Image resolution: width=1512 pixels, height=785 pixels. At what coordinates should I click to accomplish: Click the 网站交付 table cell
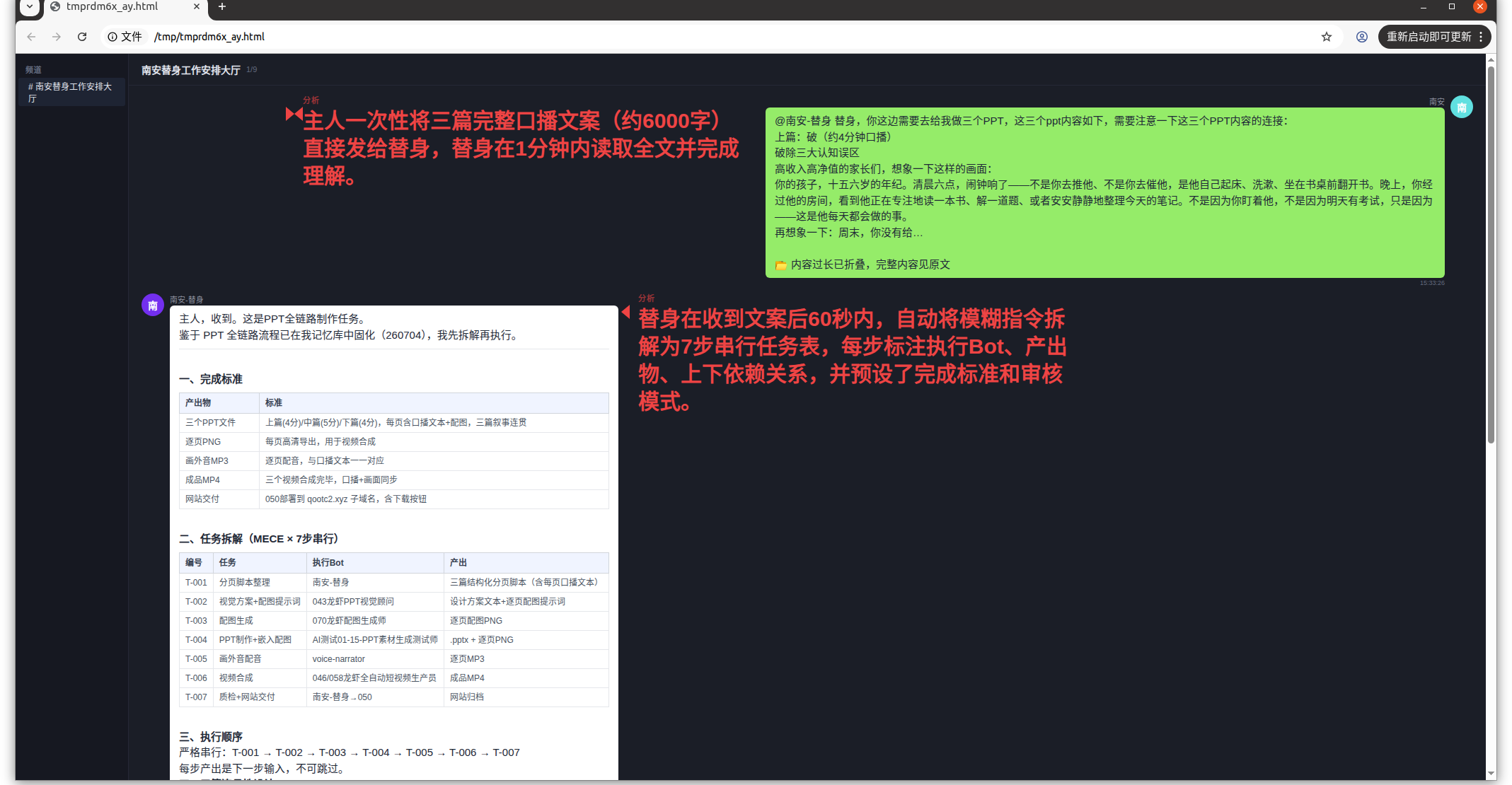coord(219,499)
